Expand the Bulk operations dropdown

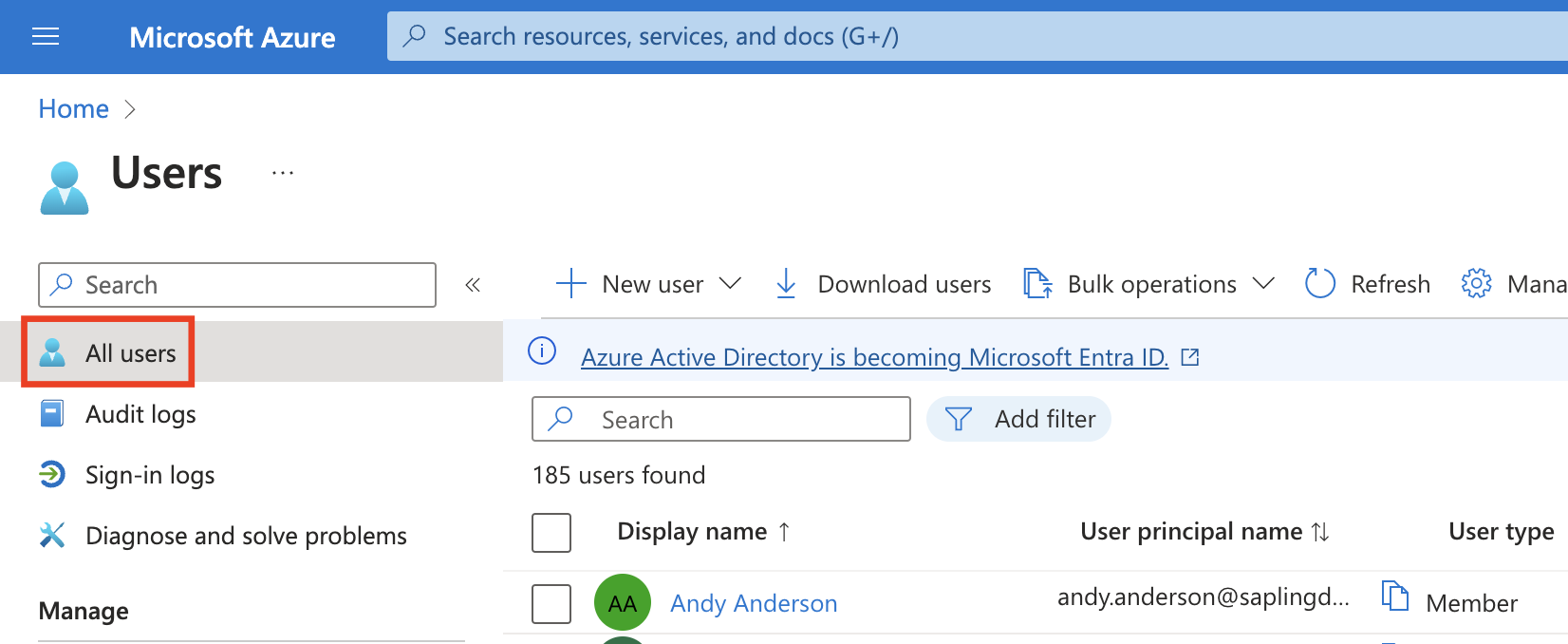1262,284
